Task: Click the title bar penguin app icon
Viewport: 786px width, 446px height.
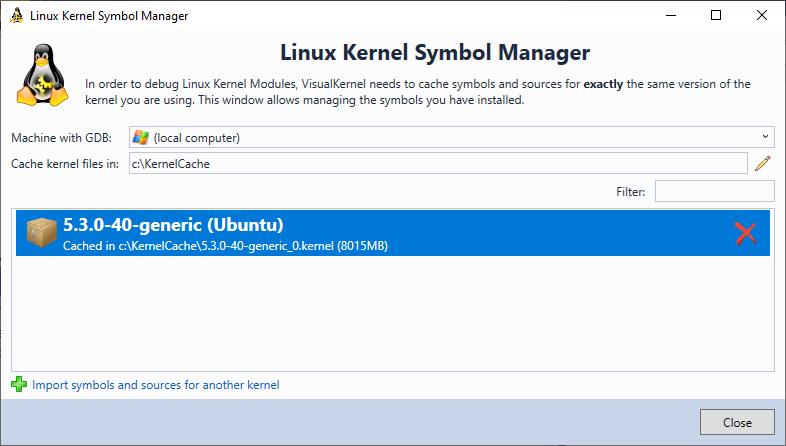Action: pos(17,16)
